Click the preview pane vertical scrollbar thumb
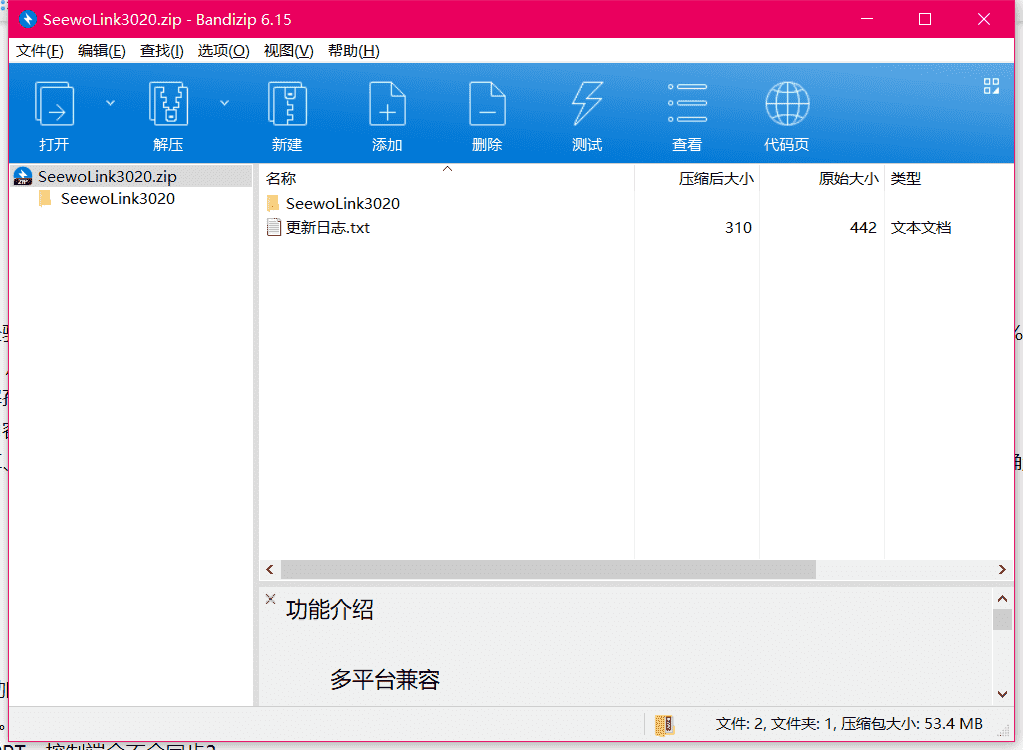This screenshot has width=1023, height=750. click(x=1002, y=619)
